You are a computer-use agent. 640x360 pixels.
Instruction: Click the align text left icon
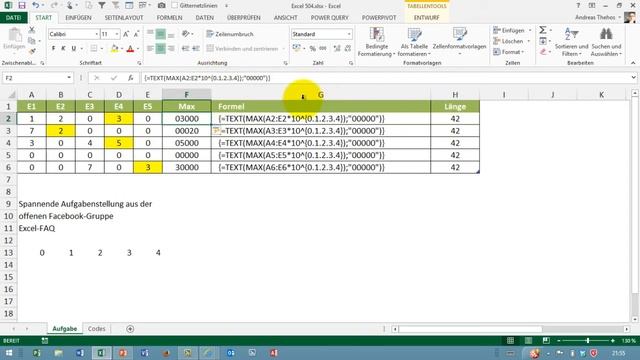(x=150, y=49)
